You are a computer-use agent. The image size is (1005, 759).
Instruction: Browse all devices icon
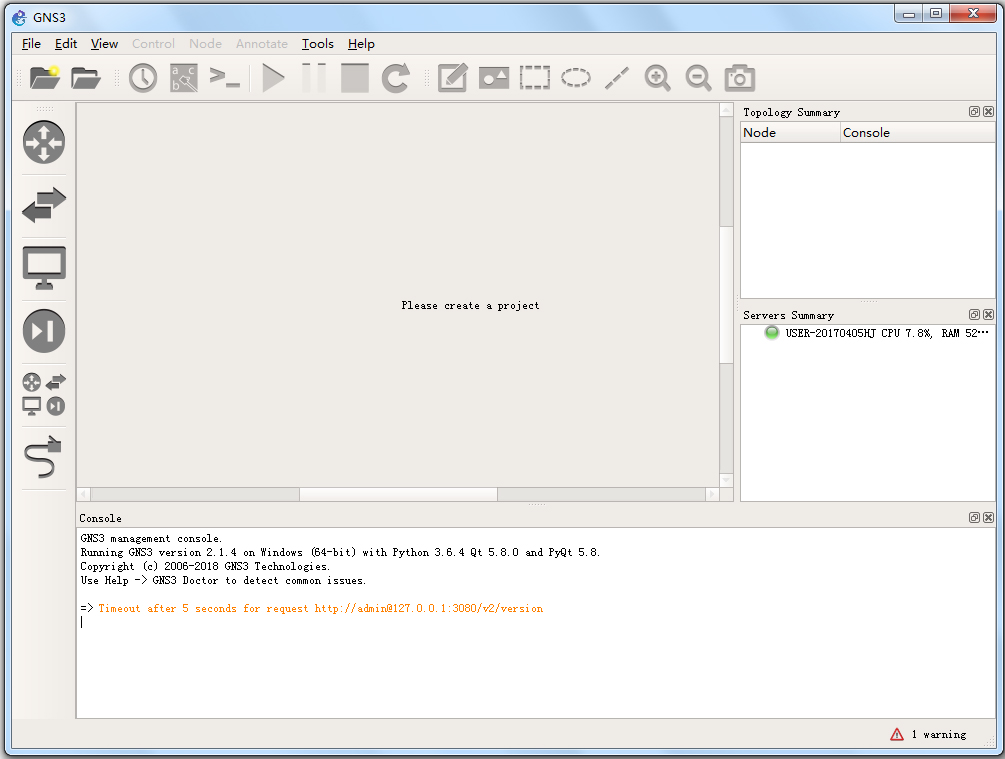tap(44, 394)
